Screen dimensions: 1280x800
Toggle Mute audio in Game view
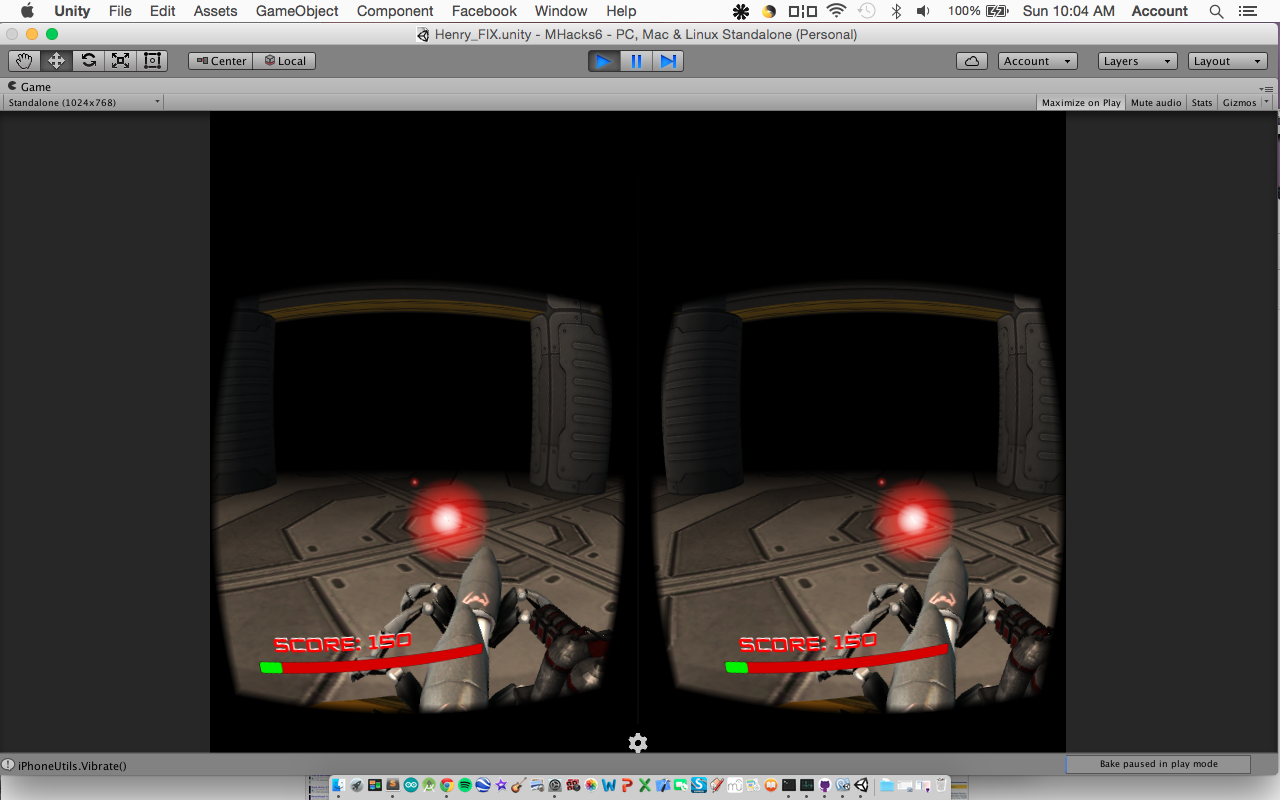1156,102
